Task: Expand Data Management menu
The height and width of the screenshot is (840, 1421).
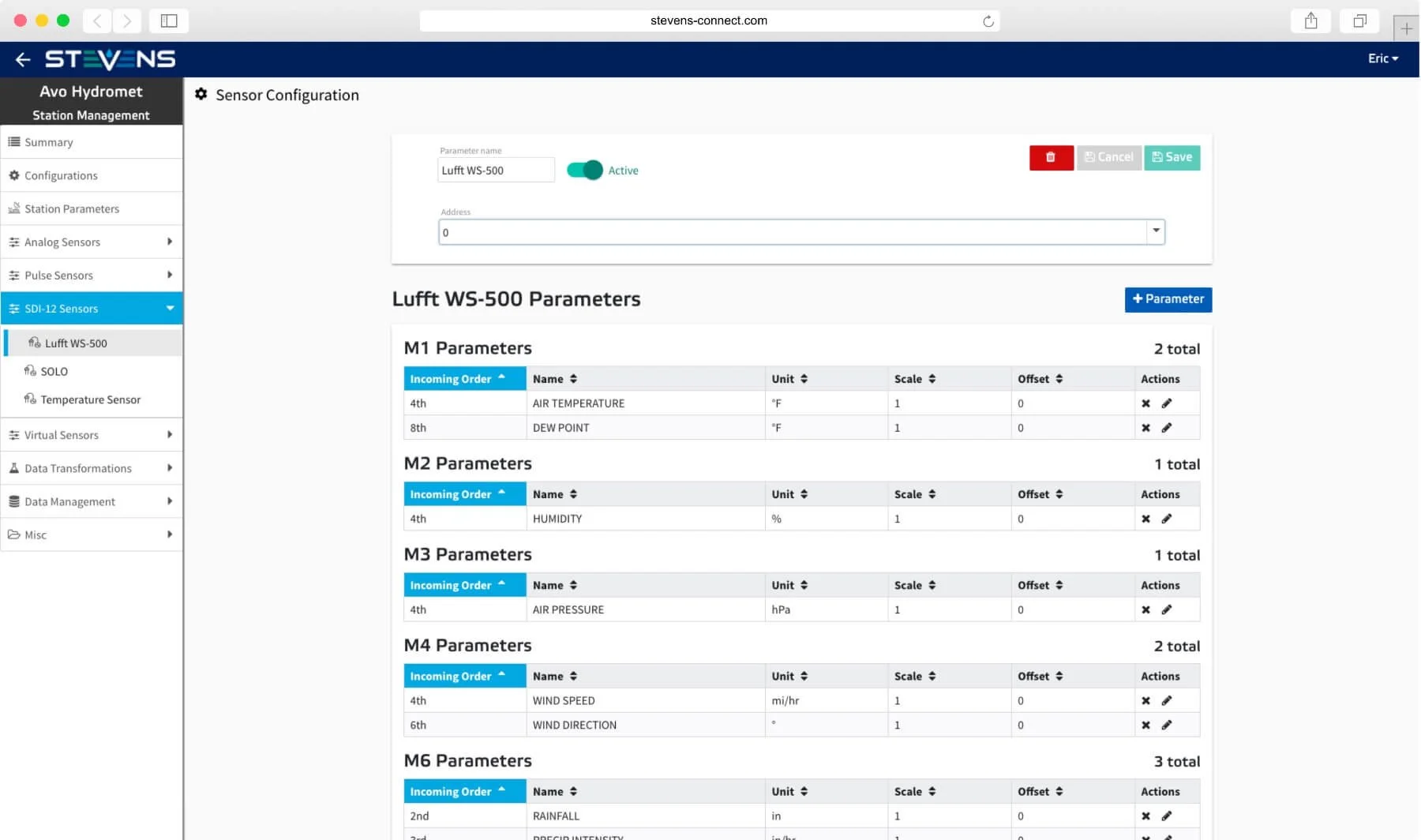Action: 92,501
